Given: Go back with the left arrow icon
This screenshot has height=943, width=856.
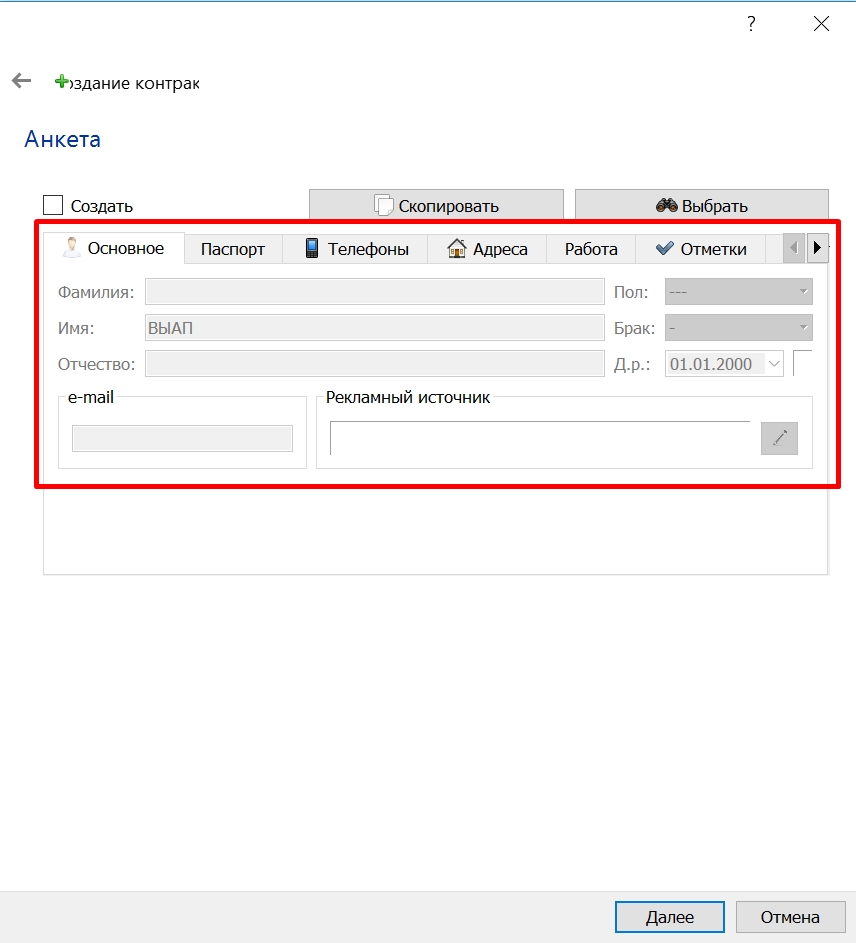Looking at the screenshot, I should coord(21,81).
